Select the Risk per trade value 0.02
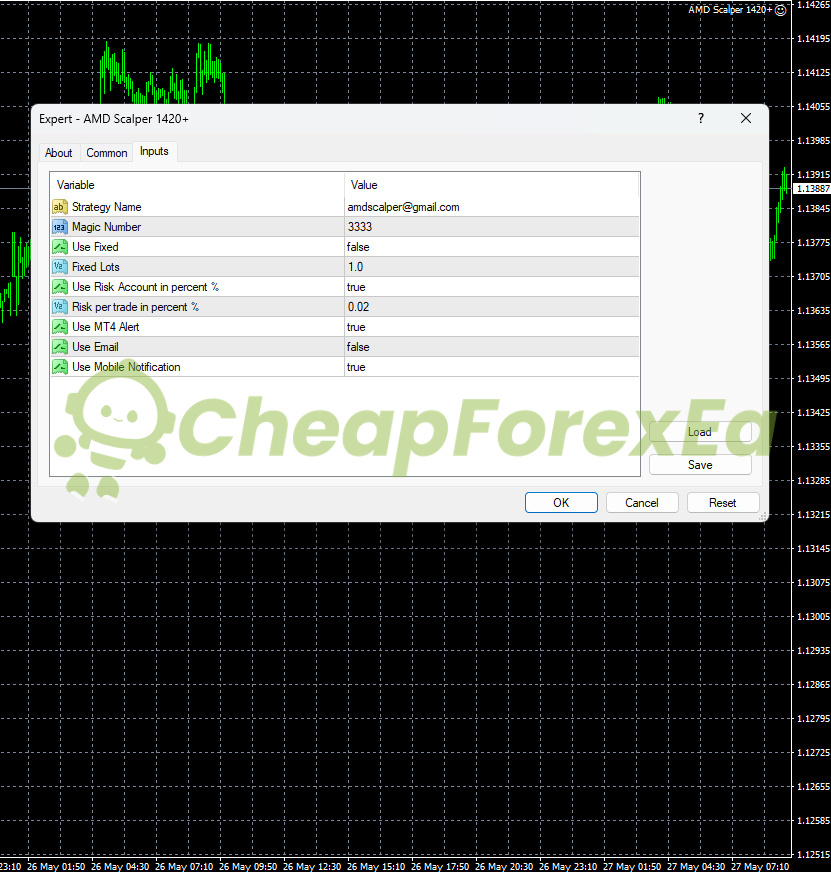Screen dimensions: 831x872 (359, 307)
